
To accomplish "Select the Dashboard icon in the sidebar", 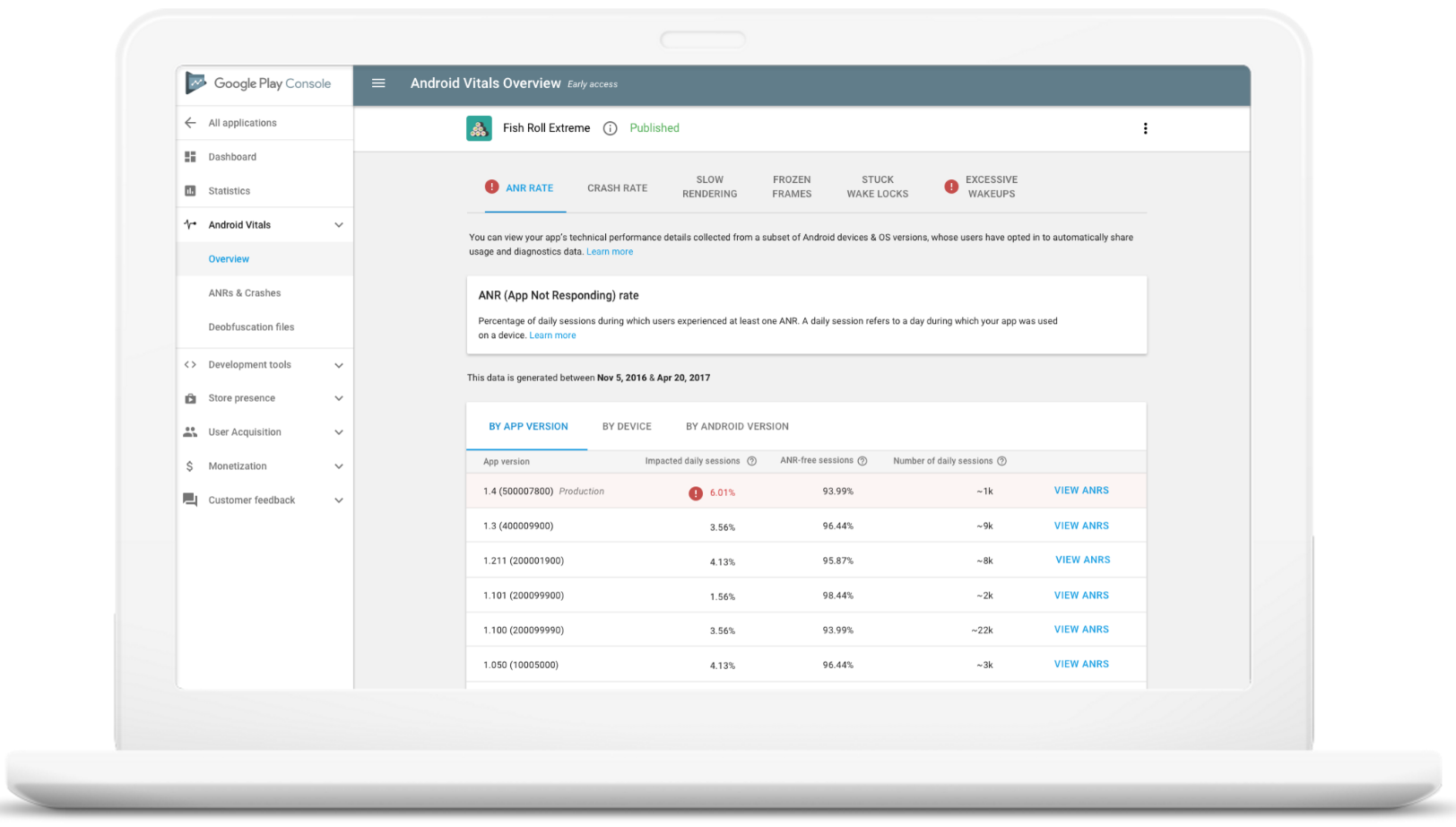I will coord(190,156).
